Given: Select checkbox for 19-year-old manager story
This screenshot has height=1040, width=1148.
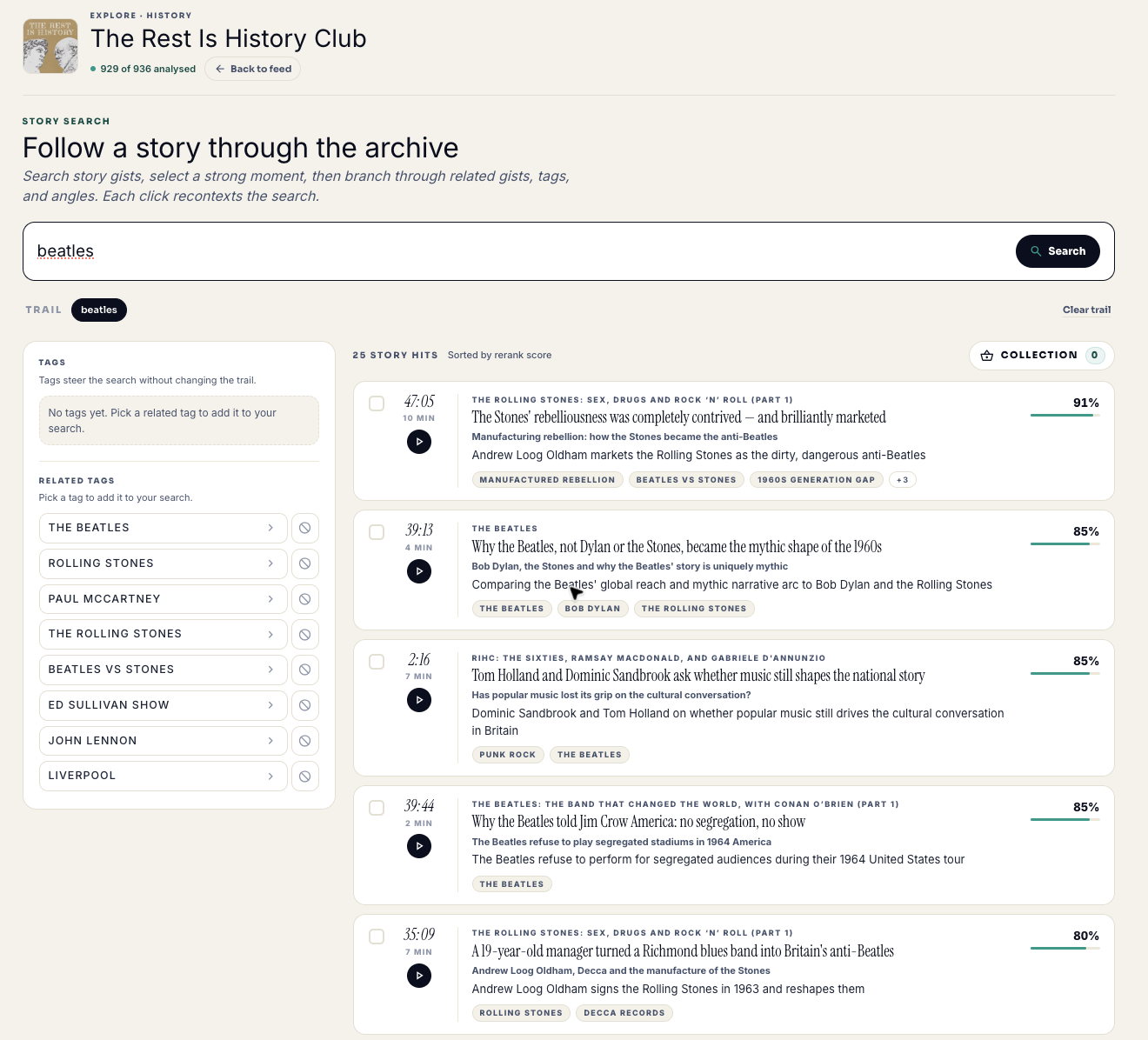Looking at the screenshot, I should click(377, 937).
